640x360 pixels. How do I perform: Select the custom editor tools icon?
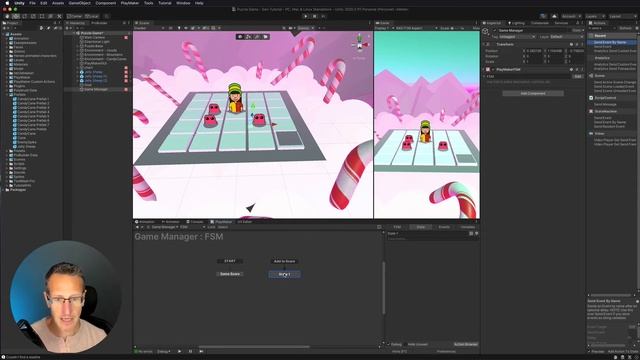59,16
